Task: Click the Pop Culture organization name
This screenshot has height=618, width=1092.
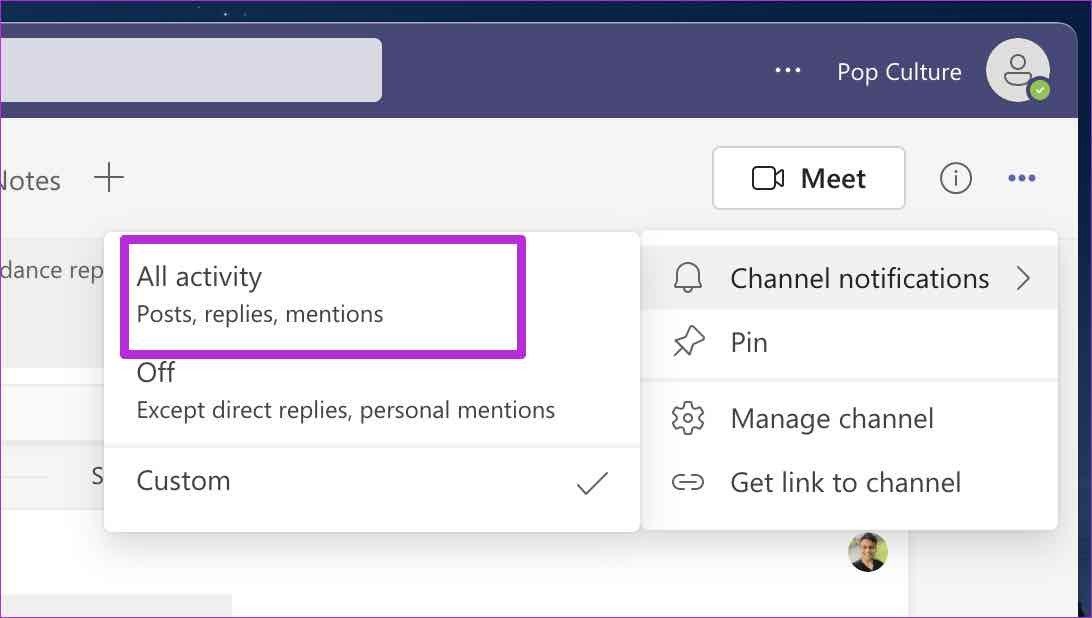Action: (x=899, y=72)
